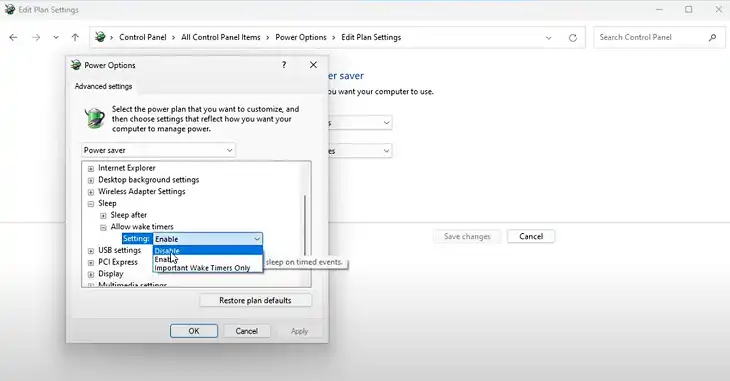Expand the PCI Express node
The width and height of the screenshot is (730, 381).
(x=91, y=262)
